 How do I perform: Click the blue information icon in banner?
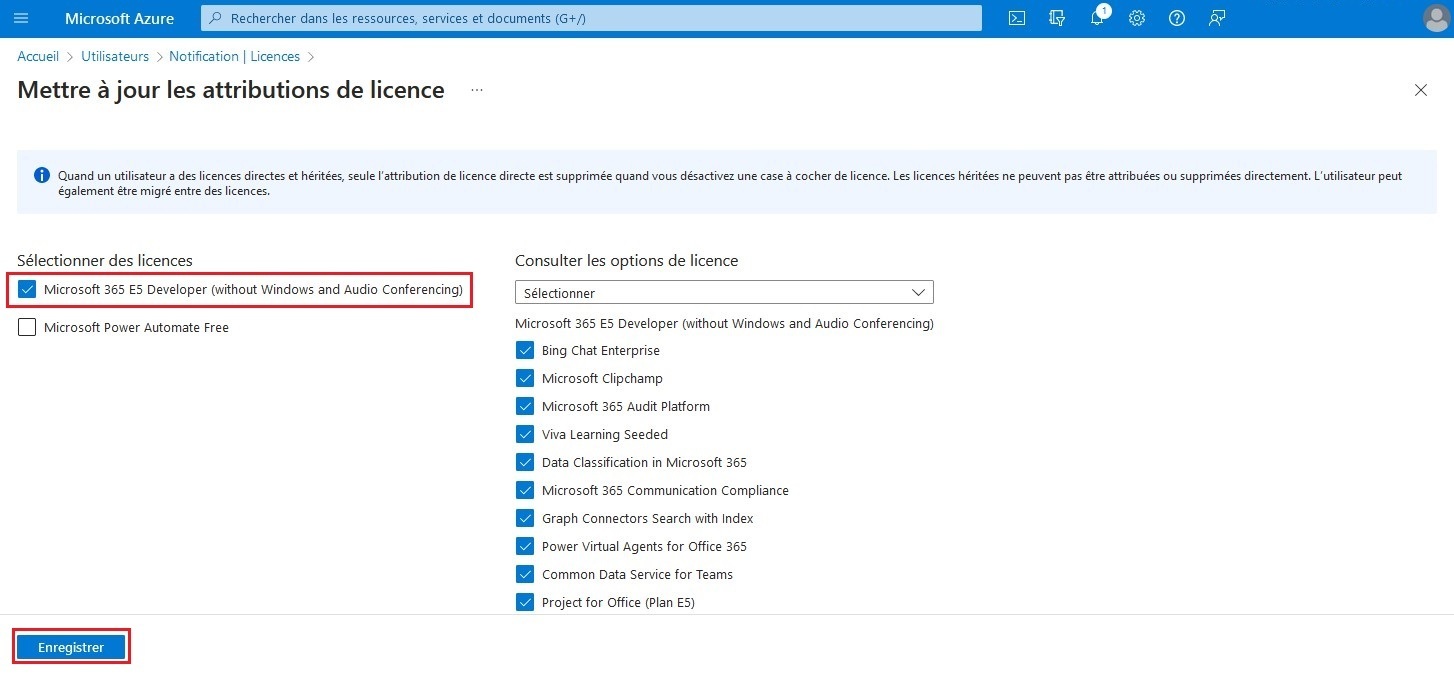(41, 175)
